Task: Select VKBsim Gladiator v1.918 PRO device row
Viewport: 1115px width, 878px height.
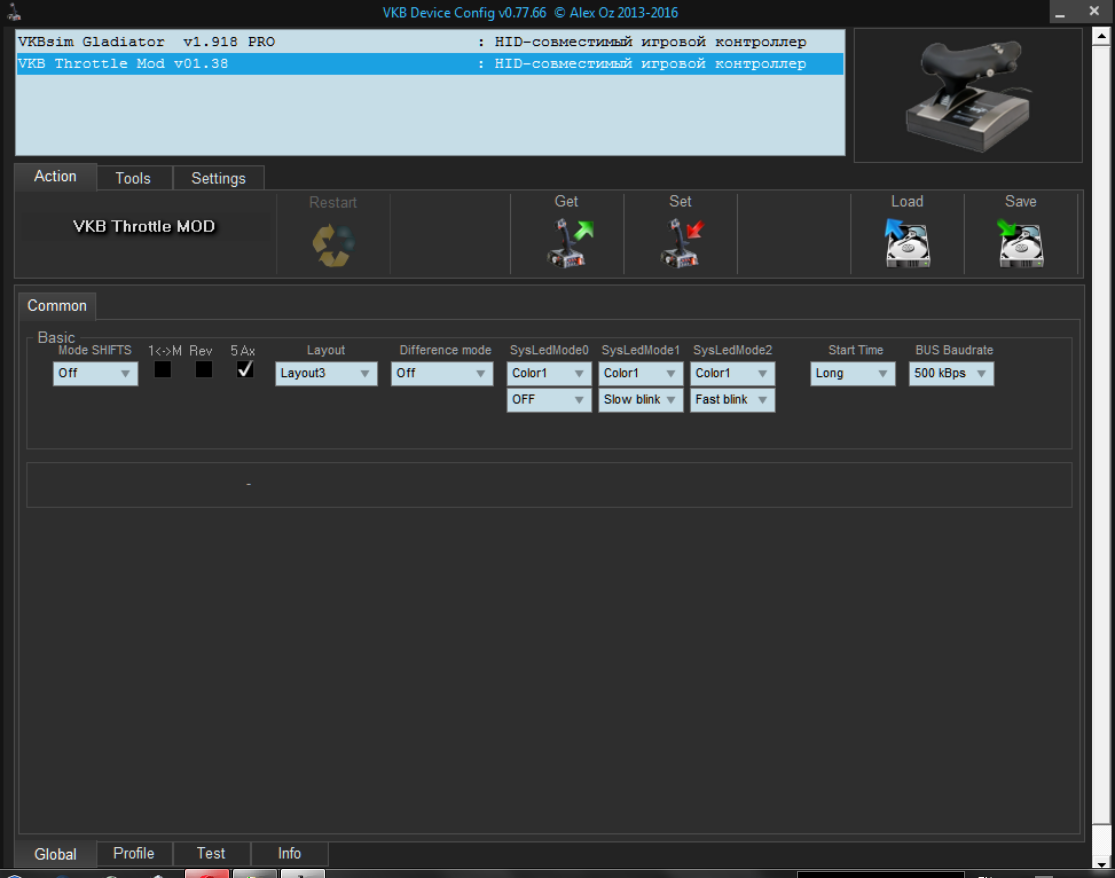Action: click(430, 42)
